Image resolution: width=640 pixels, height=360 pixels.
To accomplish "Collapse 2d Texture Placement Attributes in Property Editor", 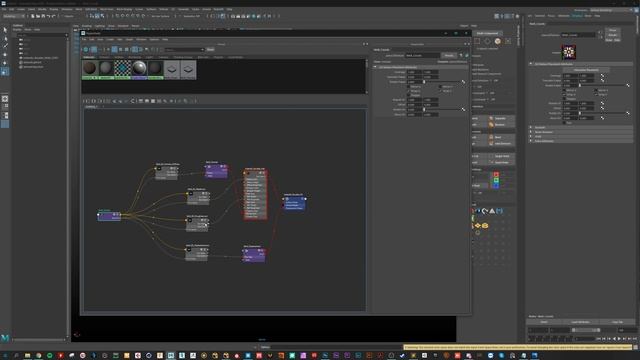I will point(421,67).
